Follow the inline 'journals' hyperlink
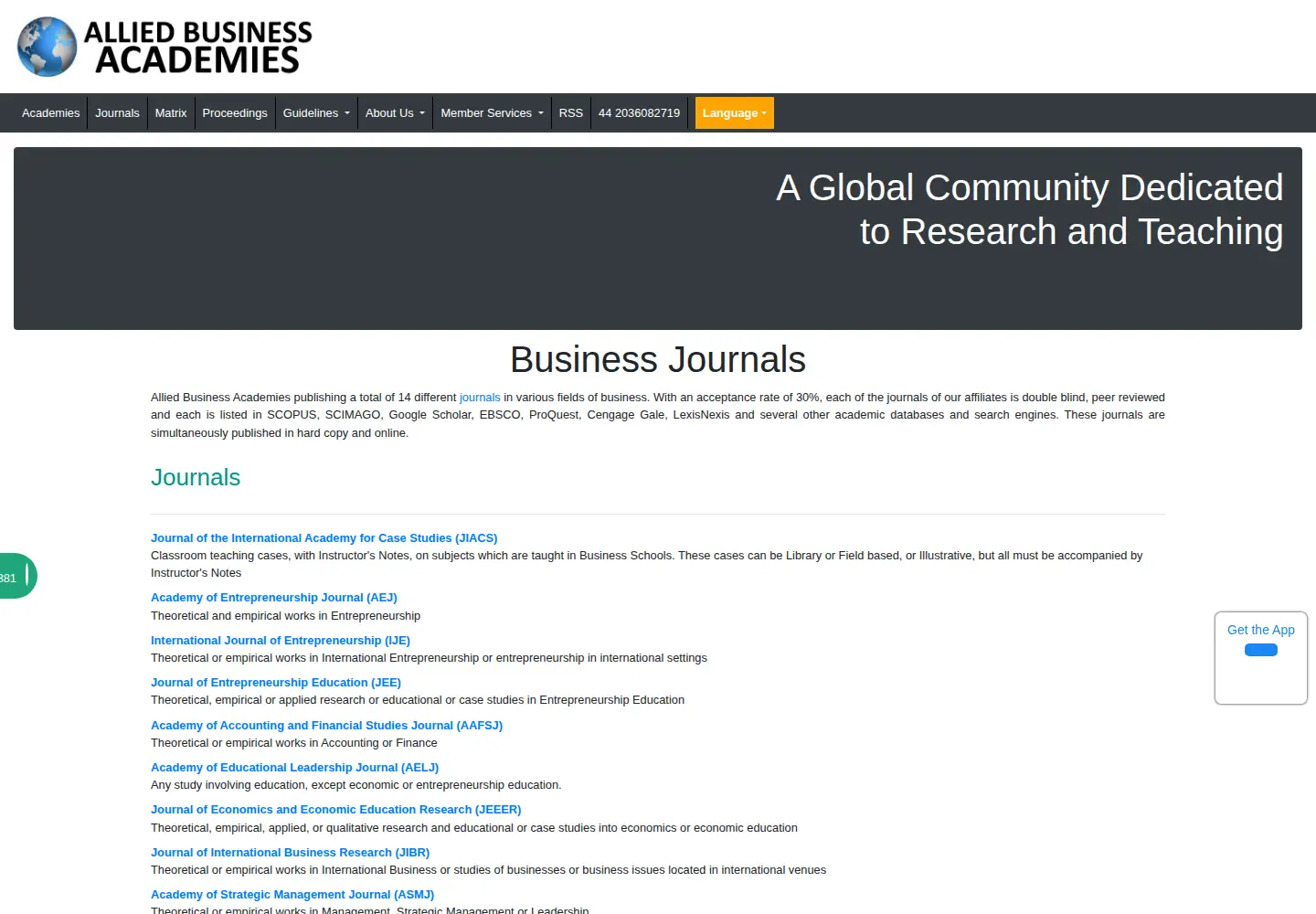The width and height of the screenshot is (1316, 914). pos(480,398)
